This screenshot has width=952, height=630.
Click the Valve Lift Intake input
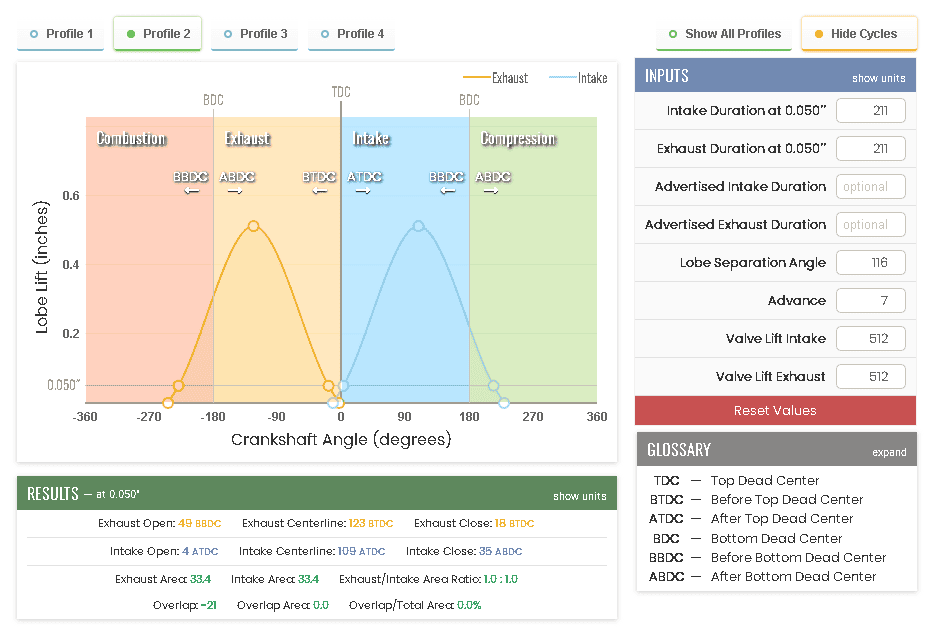tap(871, 338)
